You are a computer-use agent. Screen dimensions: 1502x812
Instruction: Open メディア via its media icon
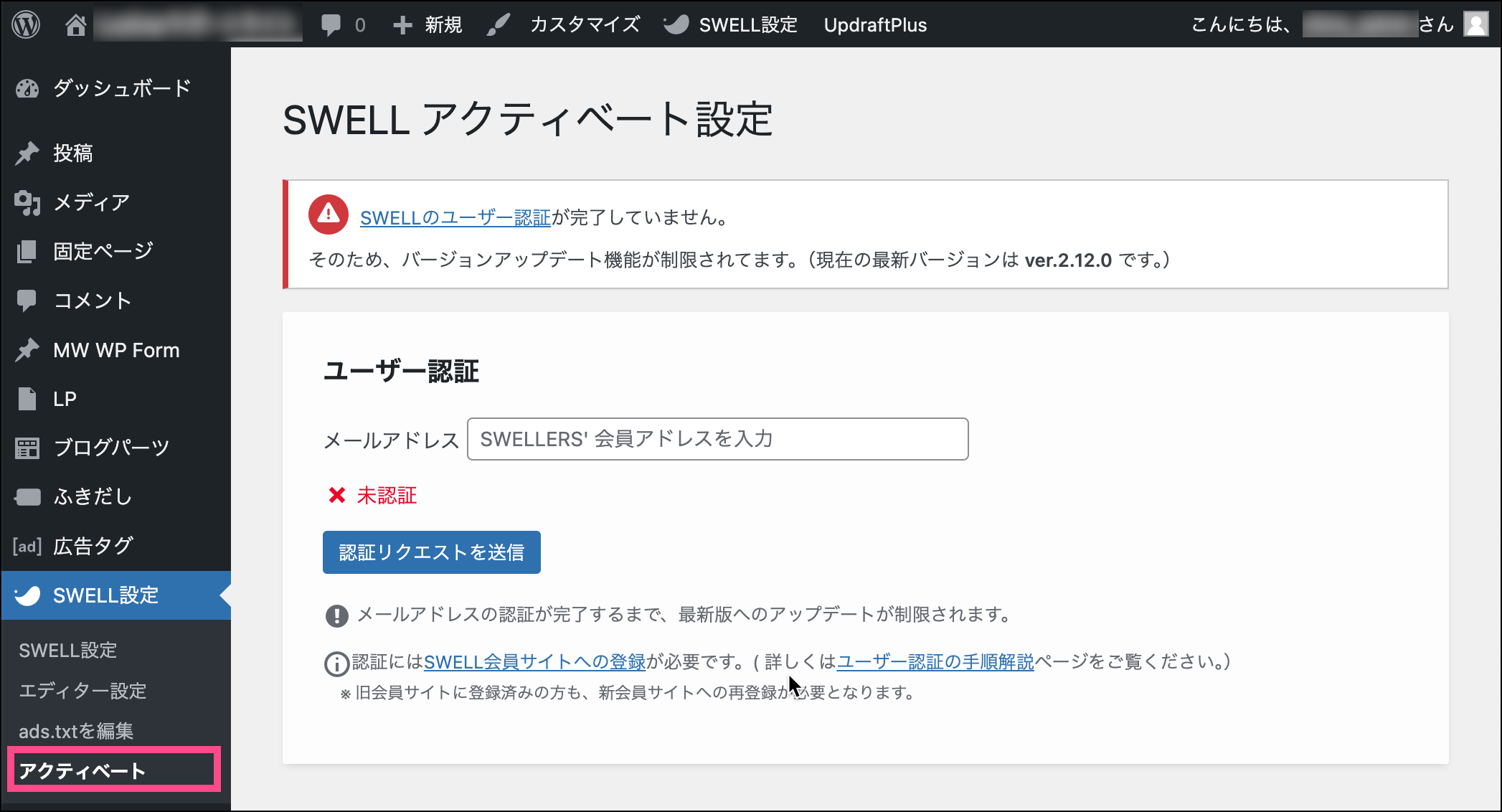tap(27, 203)
